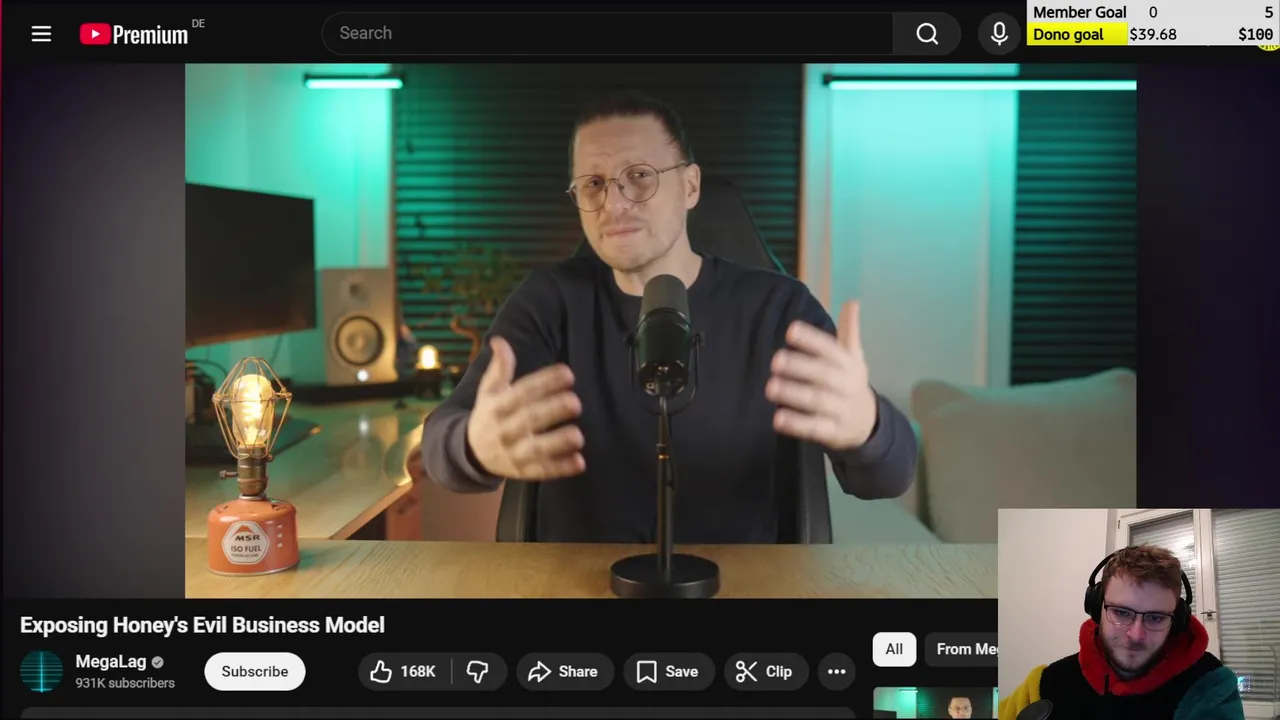Screen dimensions: 1280x720
Task: Share this video
Action: coord(563,671)
